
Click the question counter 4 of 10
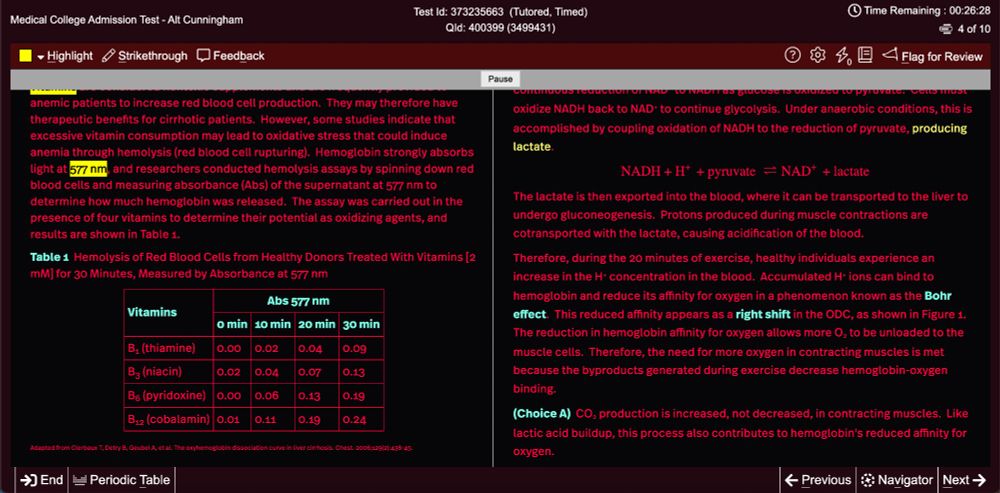coord(973,29)
